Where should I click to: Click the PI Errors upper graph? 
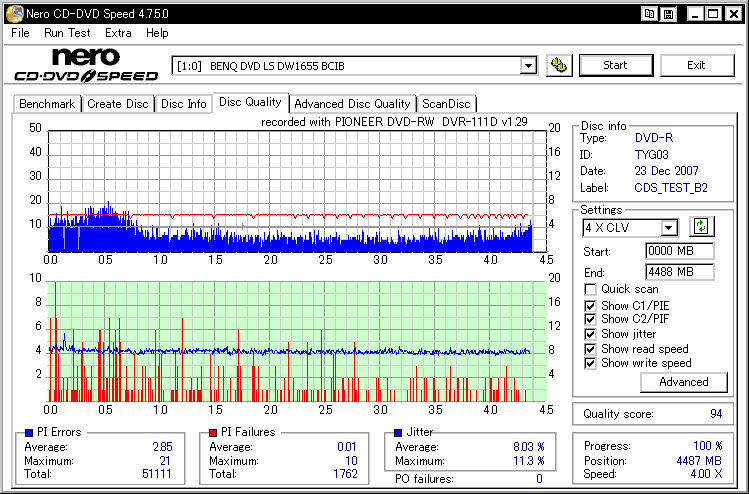[x=297, y=191]
